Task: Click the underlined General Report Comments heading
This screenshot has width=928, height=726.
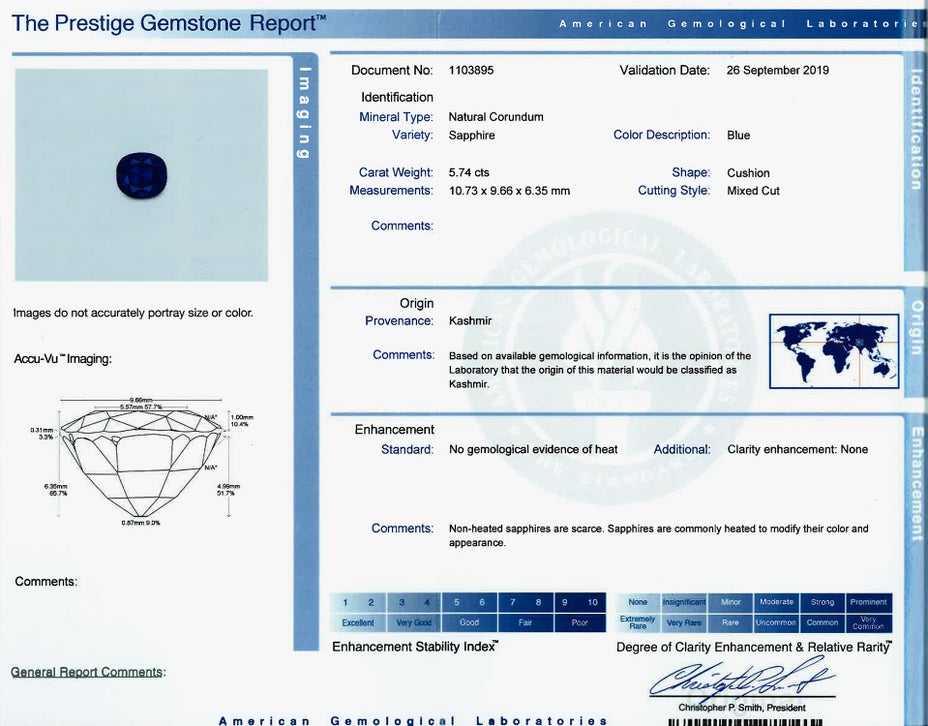Action: pyautogui.click(x=88, y=672)
